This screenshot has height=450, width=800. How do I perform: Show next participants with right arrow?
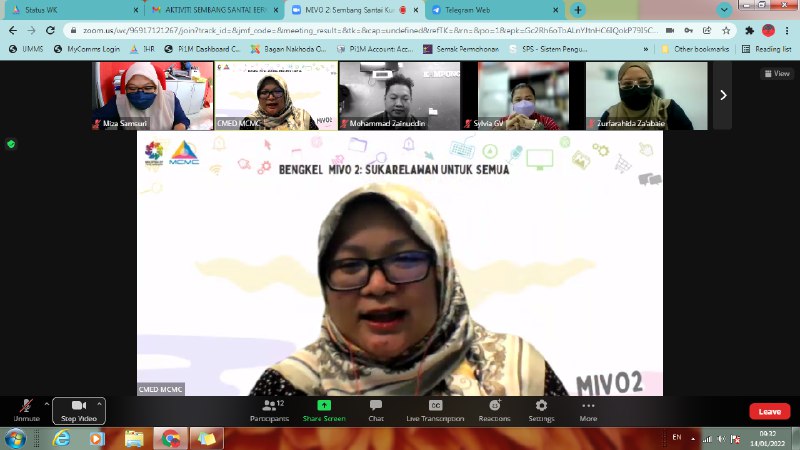tap(723, 95)
